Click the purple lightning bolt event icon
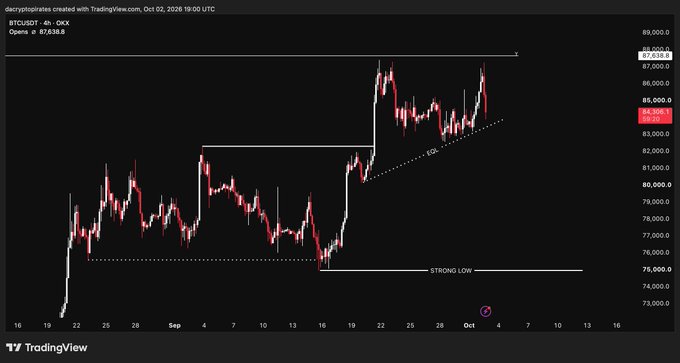 486,311
